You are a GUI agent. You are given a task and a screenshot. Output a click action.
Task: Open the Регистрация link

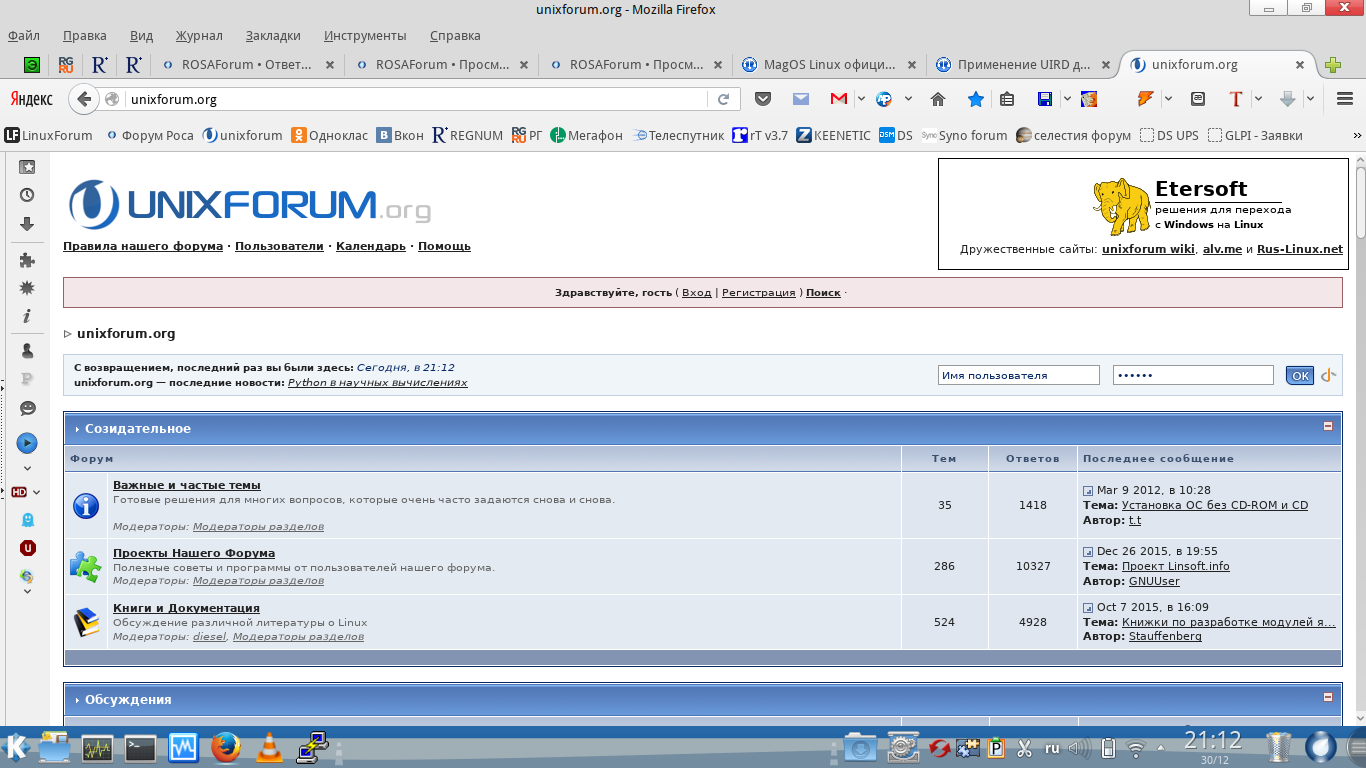tap(759, 293)
